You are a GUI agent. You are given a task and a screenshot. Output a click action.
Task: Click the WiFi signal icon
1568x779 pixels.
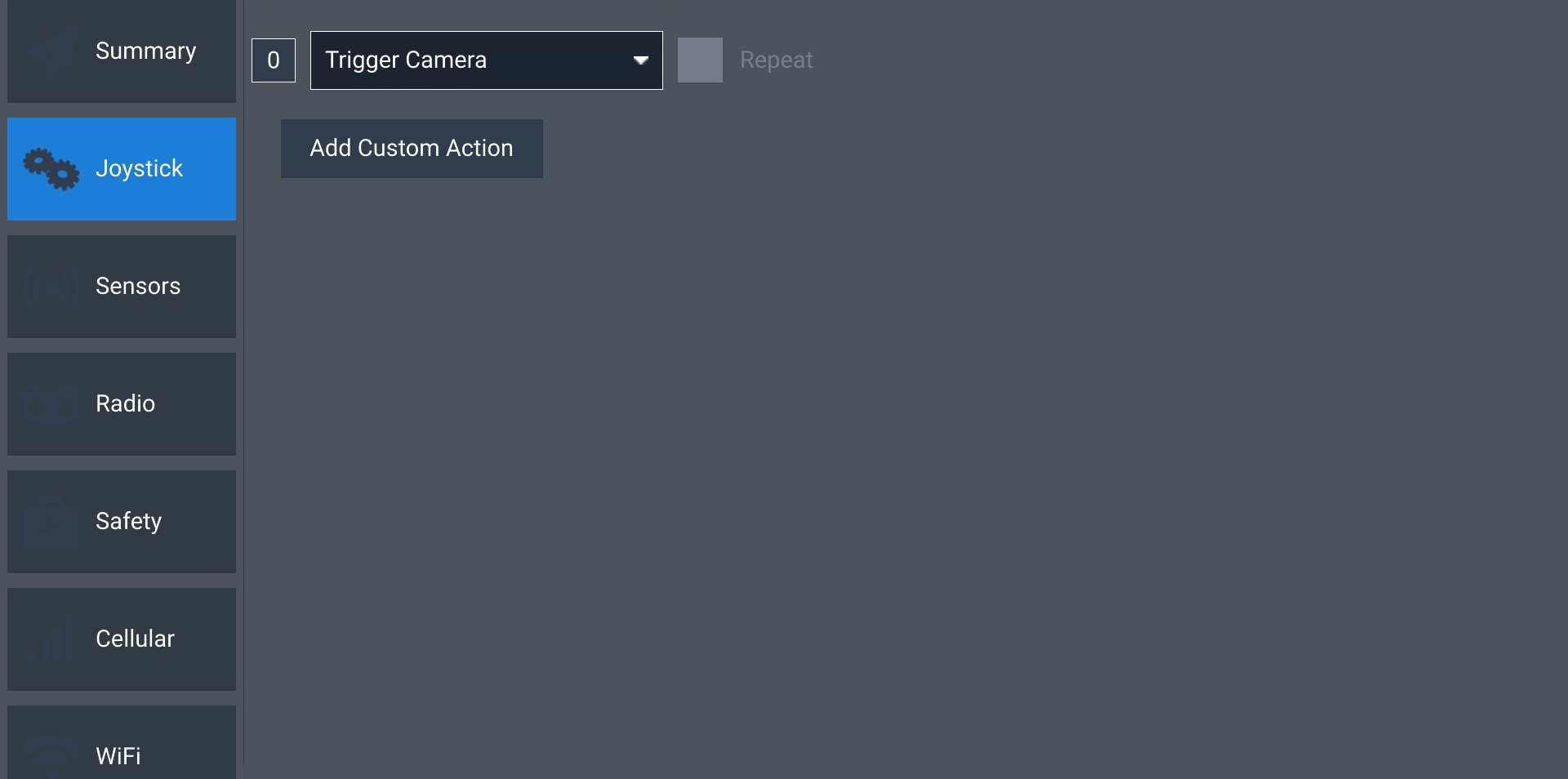tap(51, 755)
